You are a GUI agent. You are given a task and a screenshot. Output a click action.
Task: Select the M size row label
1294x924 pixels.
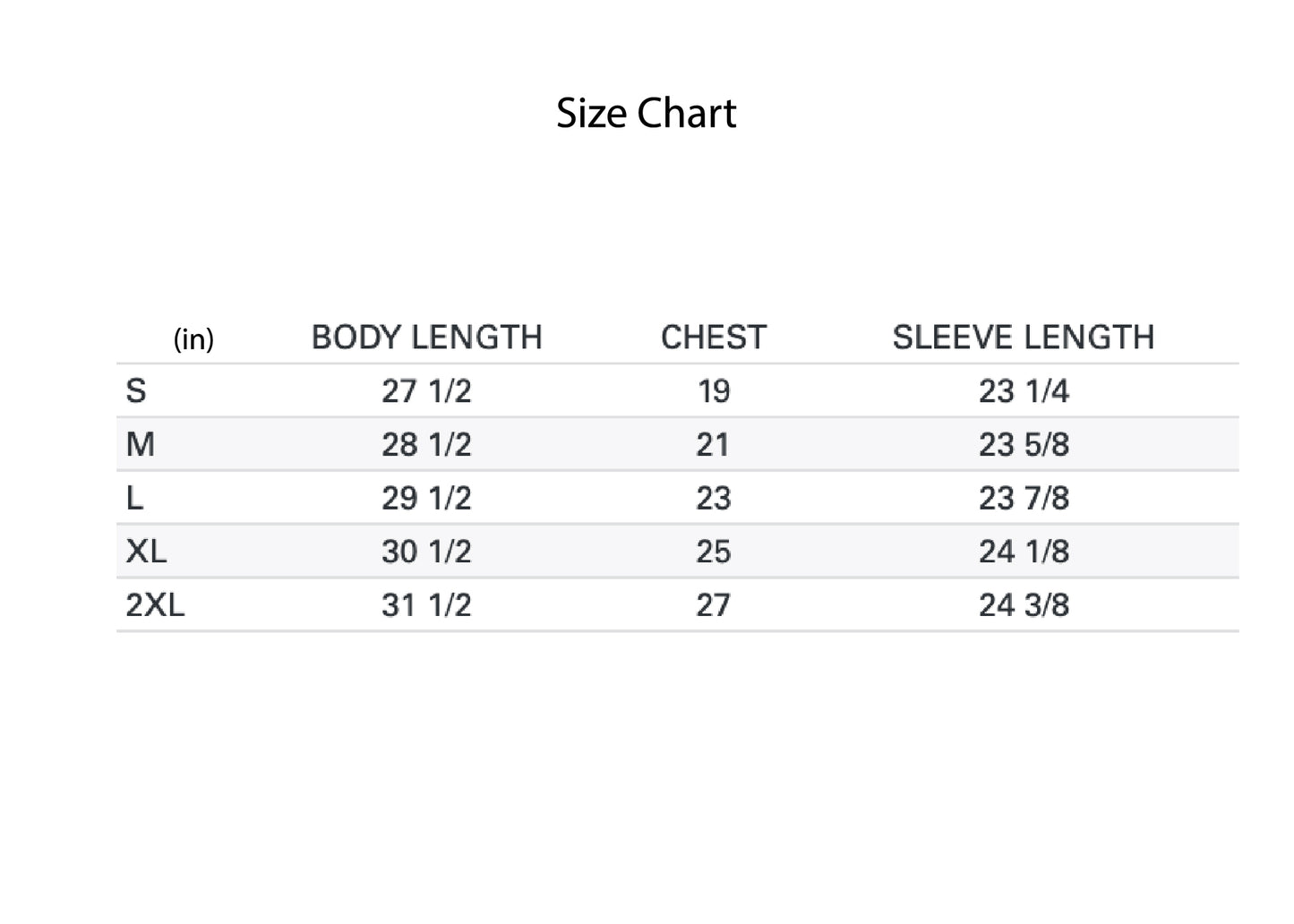(140, 444)
